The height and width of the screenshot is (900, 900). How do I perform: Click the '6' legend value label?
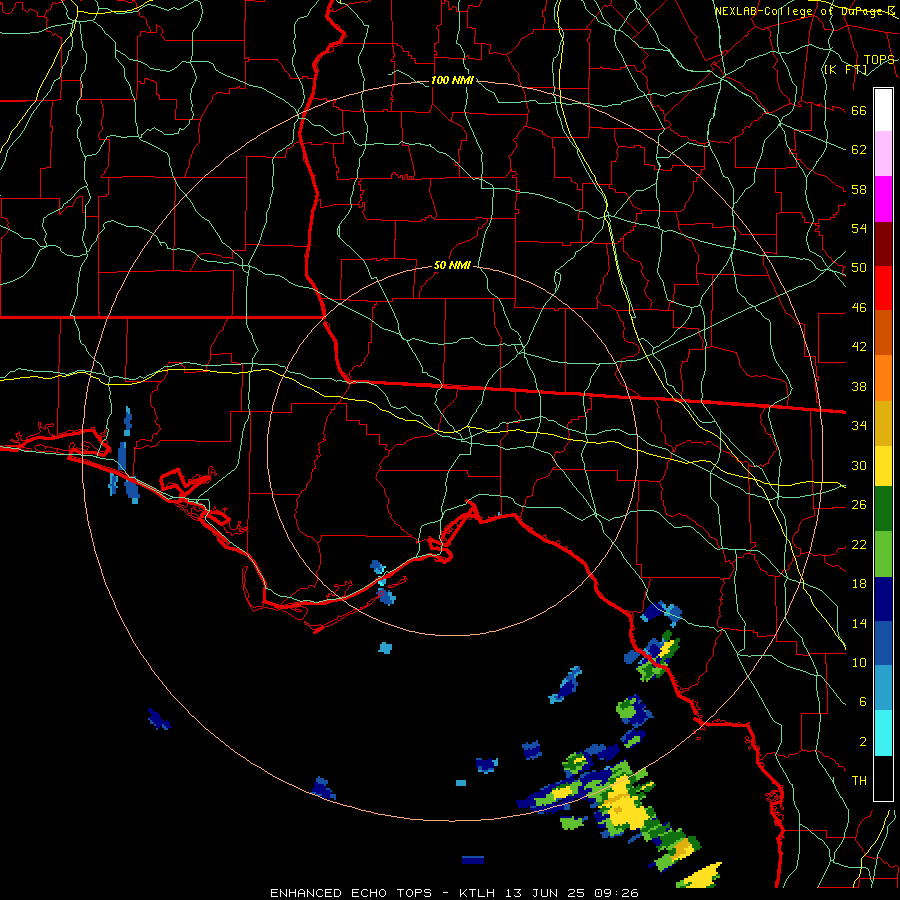tap(863, 701)
